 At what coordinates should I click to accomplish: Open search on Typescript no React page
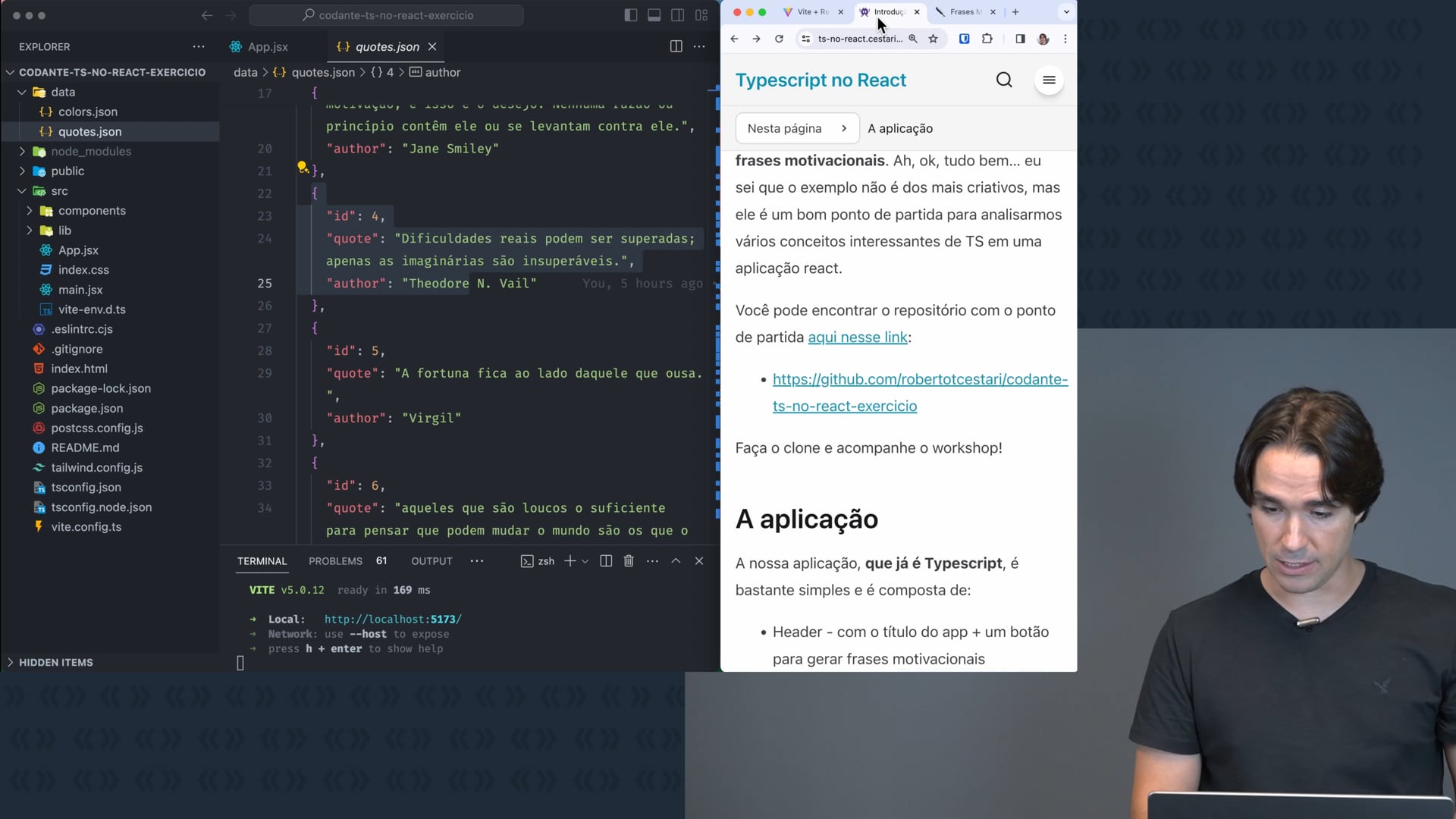1004,80
